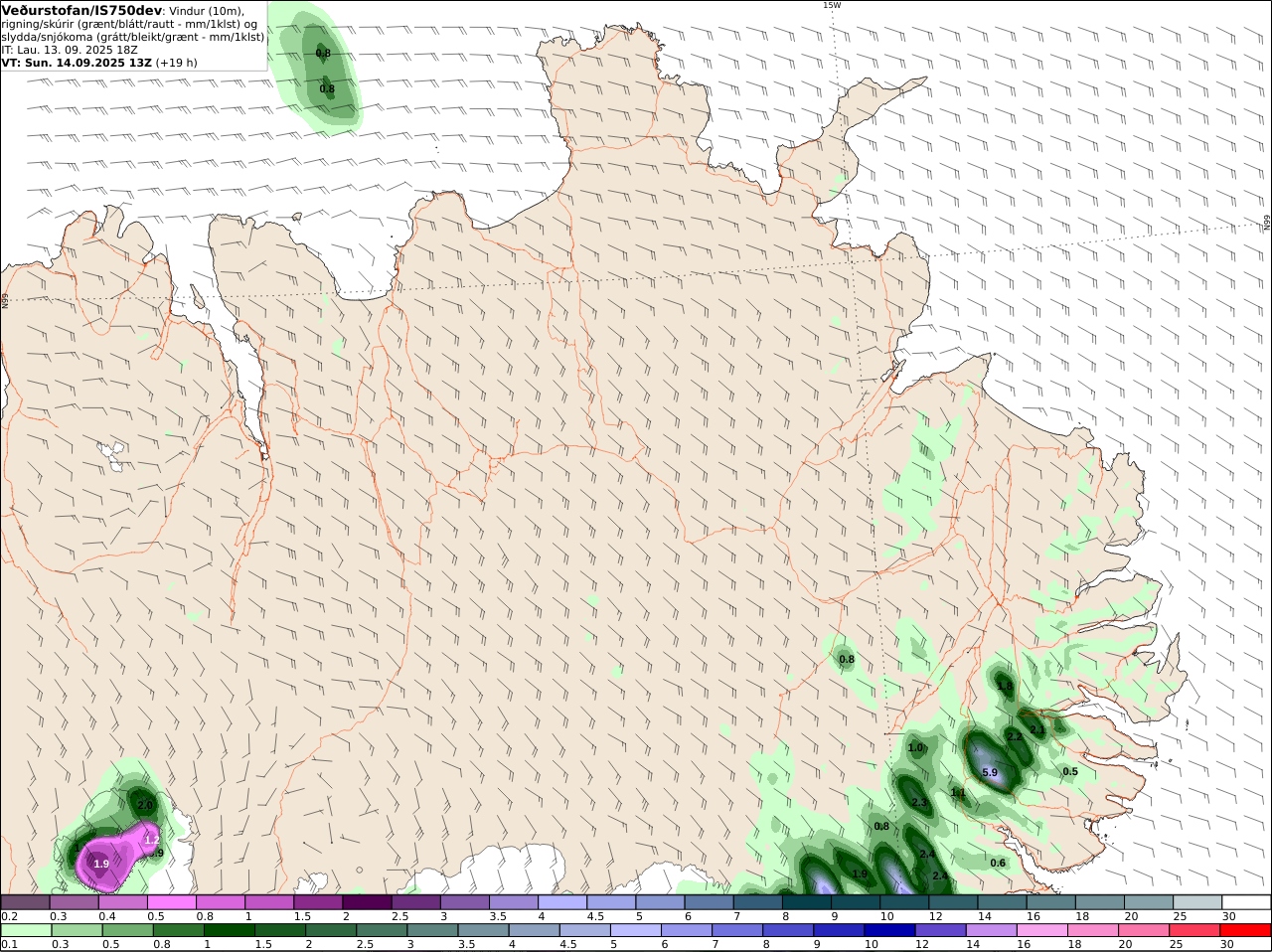
Task: Click the 'VT: Sun. 14.09.2025 13Z' valid time
Action: (77, 63)
